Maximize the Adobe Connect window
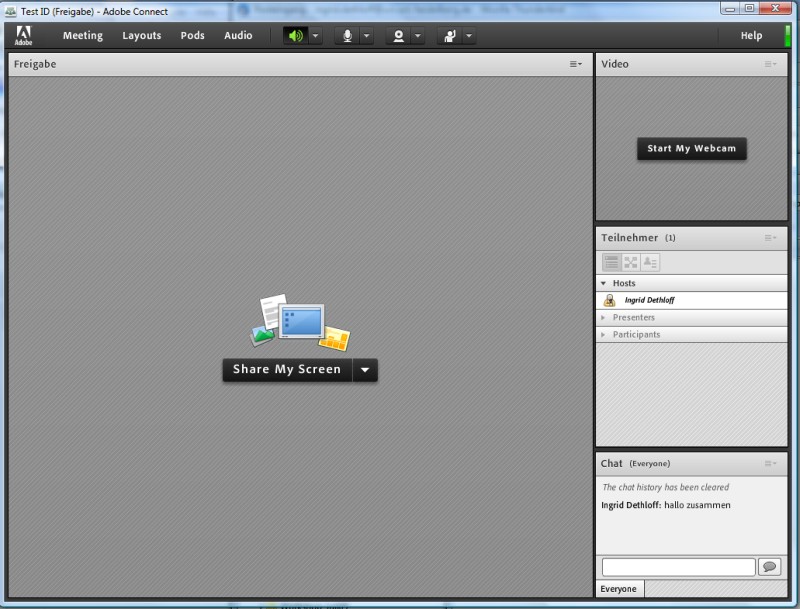Image resolution: width=800 pixels, height=609 pixels. coord(749,9)
